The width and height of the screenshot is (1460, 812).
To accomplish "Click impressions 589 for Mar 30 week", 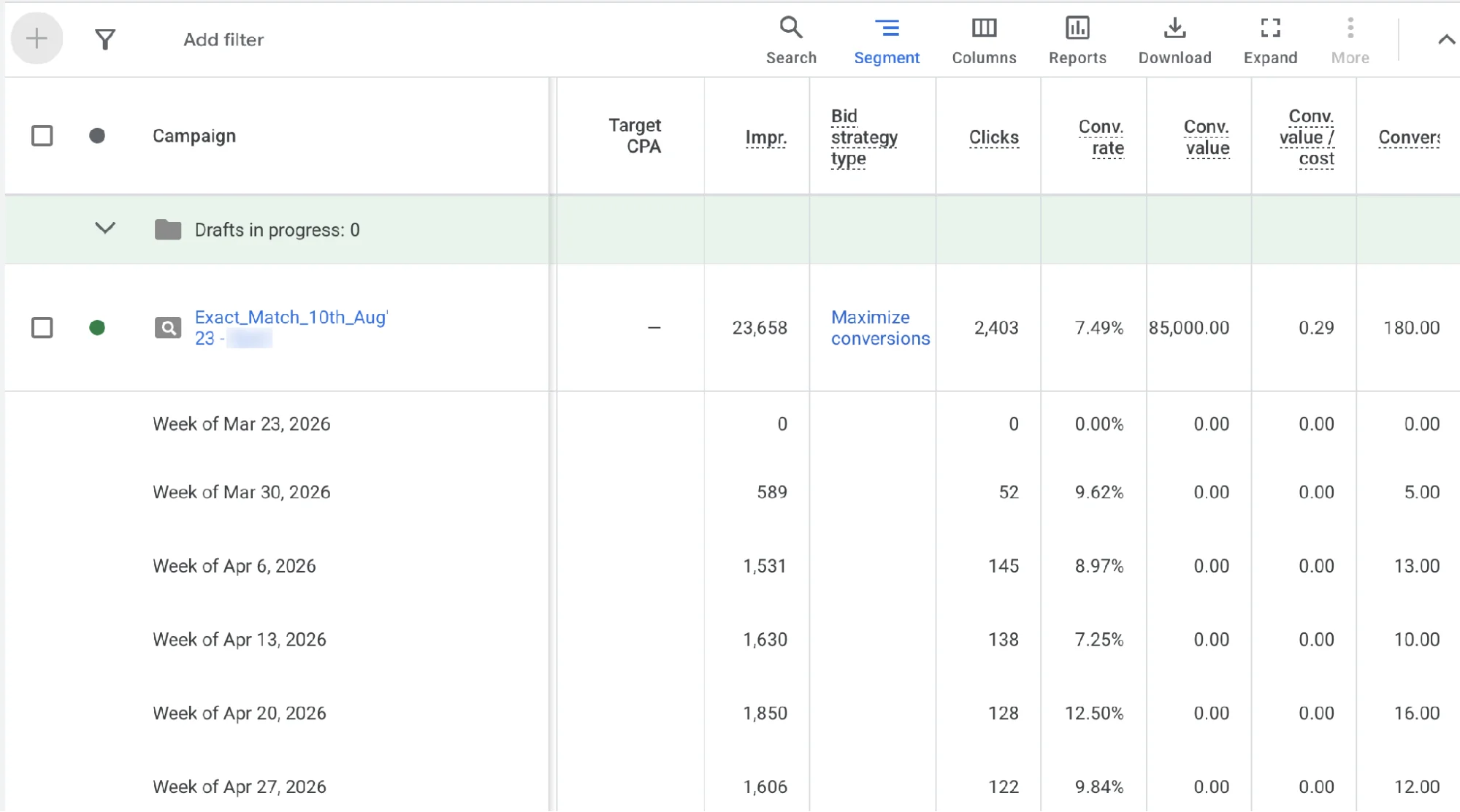I will (772, 492).
